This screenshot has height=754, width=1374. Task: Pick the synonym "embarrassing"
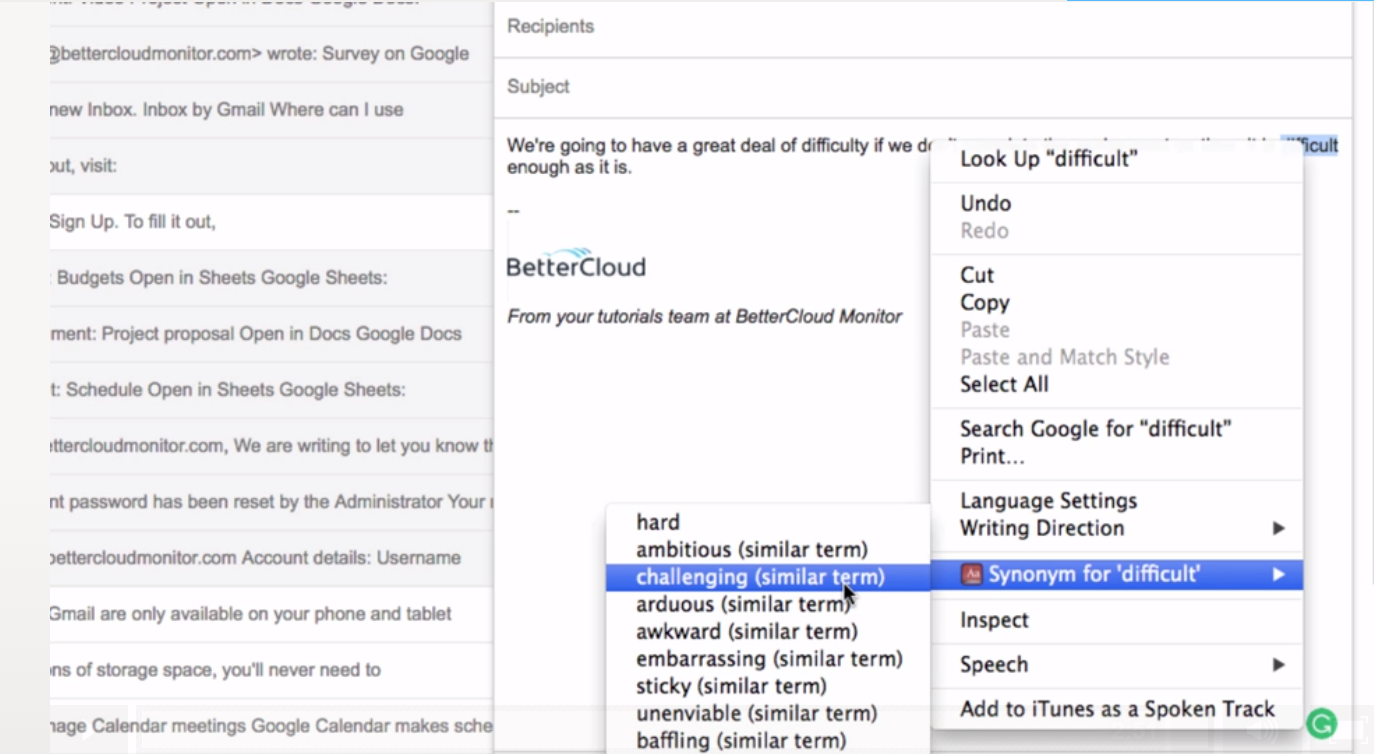[x=768, y=659]
